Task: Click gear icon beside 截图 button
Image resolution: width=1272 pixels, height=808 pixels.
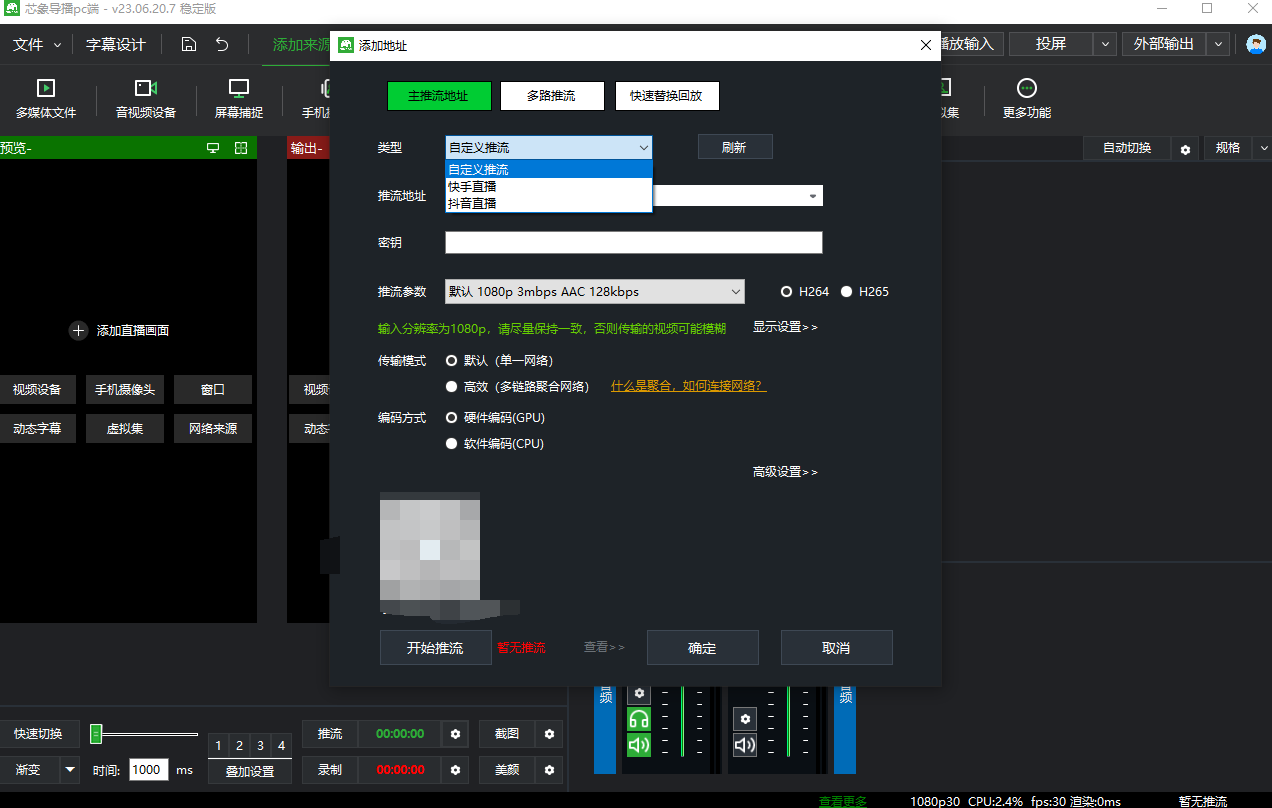Action: point(549,734)
